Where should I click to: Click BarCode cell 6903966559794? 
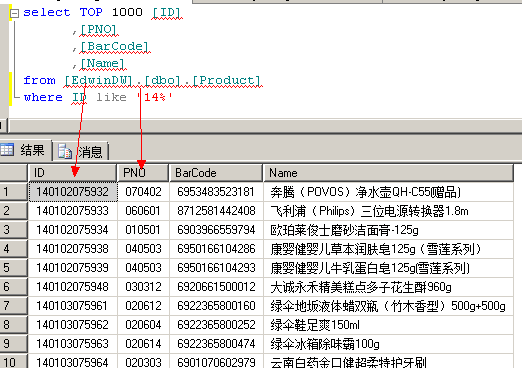(216, 230)
